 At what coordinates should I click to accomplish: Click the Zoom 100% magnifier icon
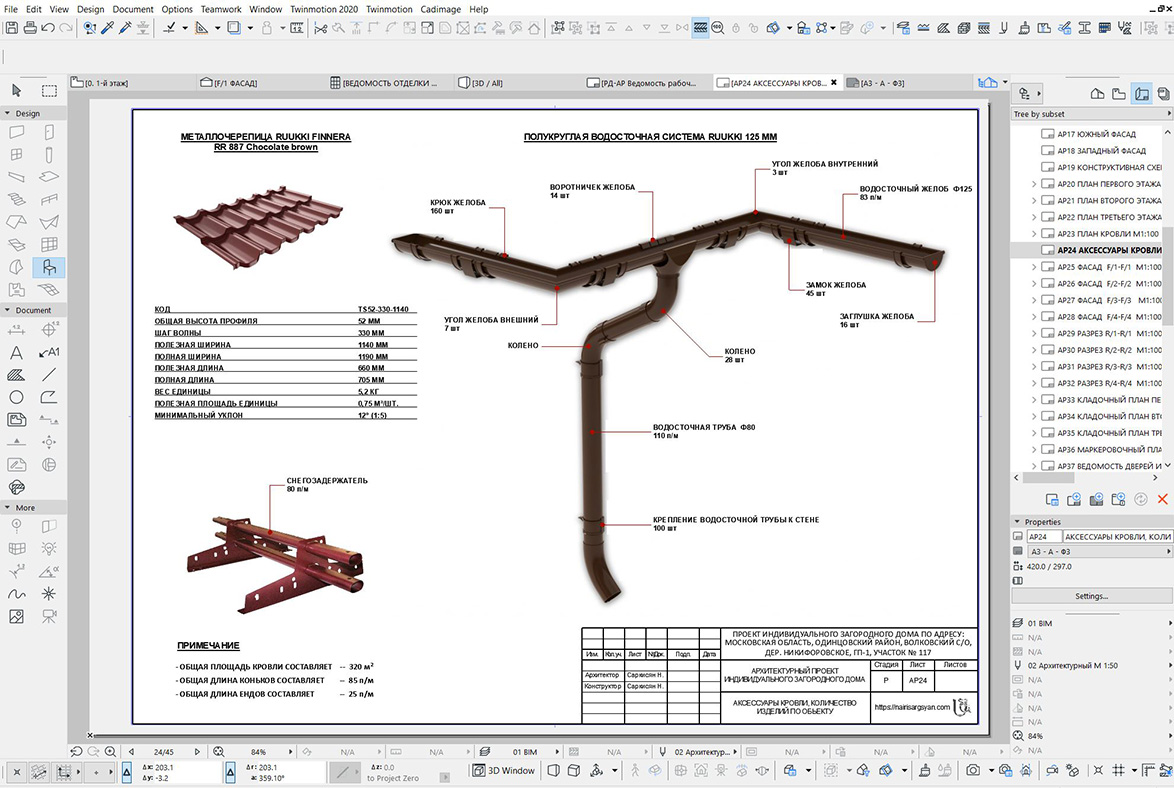pos(717,28)
